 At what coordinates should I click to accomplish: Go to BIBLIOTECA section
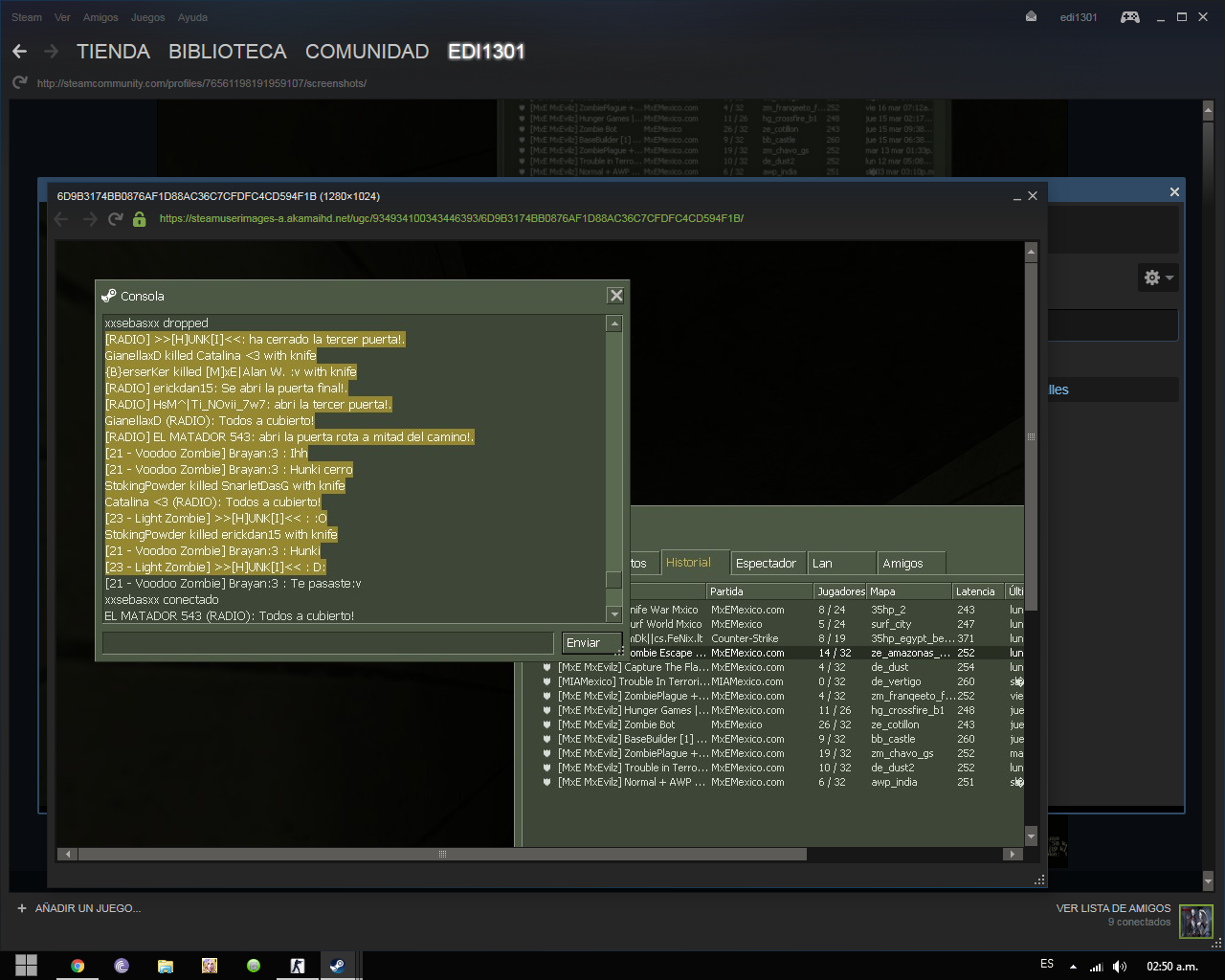coord(228,52)
